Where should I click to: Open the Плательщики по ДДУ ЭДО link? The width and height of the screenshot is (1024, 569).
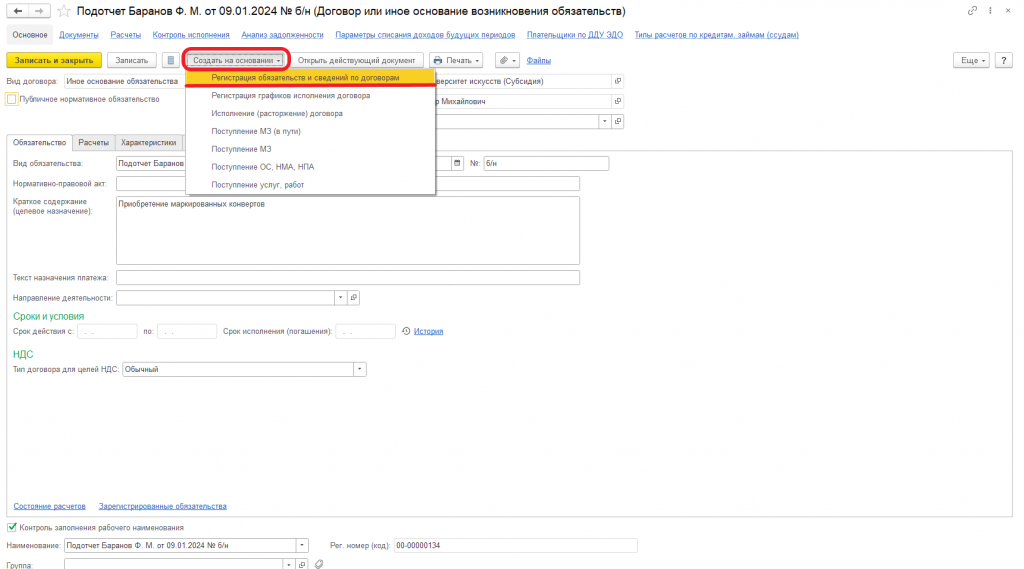[575, 35]
